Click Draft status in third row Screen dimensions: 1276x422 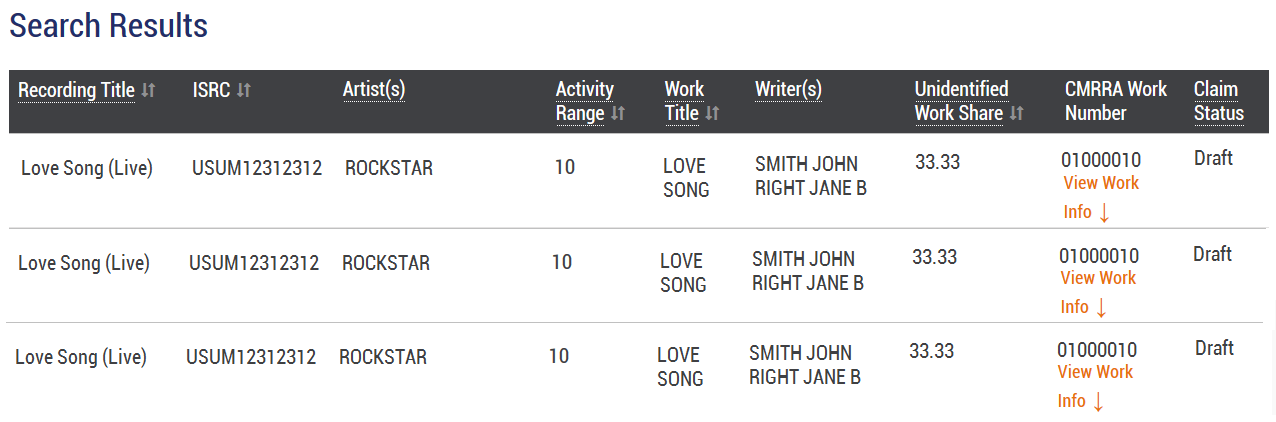pyautogui.click(x=1214, y=348)
